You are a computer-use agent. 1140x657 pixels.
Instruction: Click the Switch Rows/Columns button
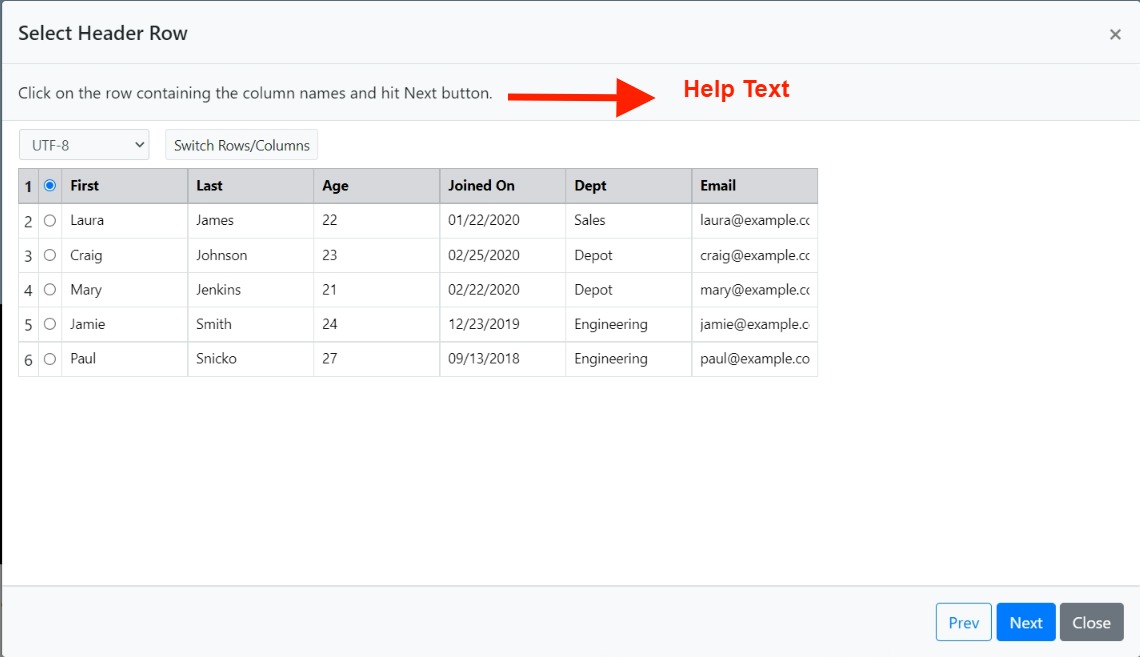[241, 145]
